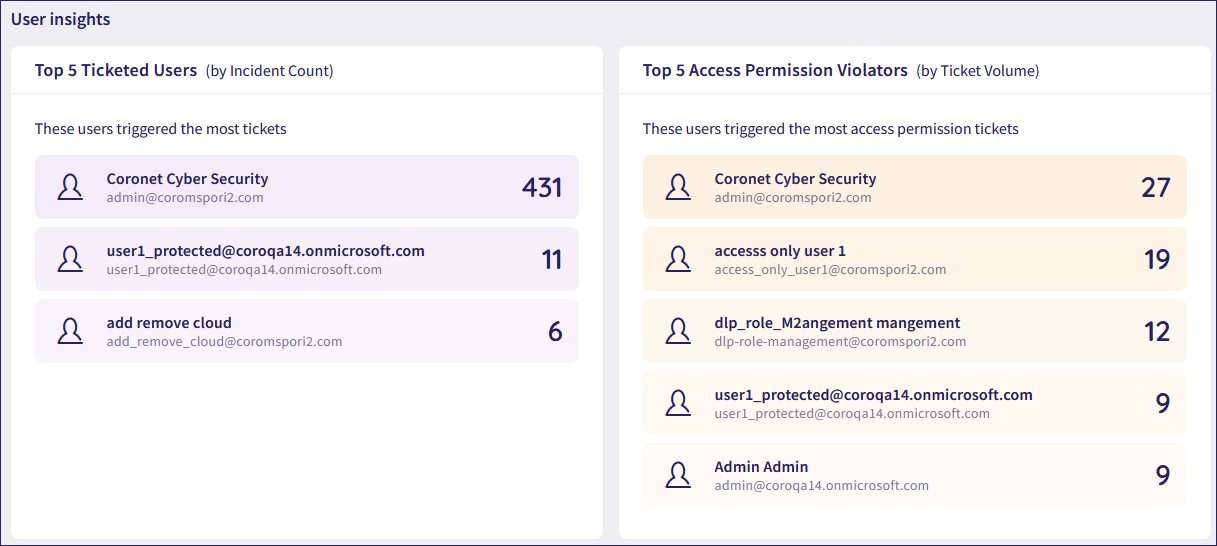Click the 431 incident count

tap(541, 187)
